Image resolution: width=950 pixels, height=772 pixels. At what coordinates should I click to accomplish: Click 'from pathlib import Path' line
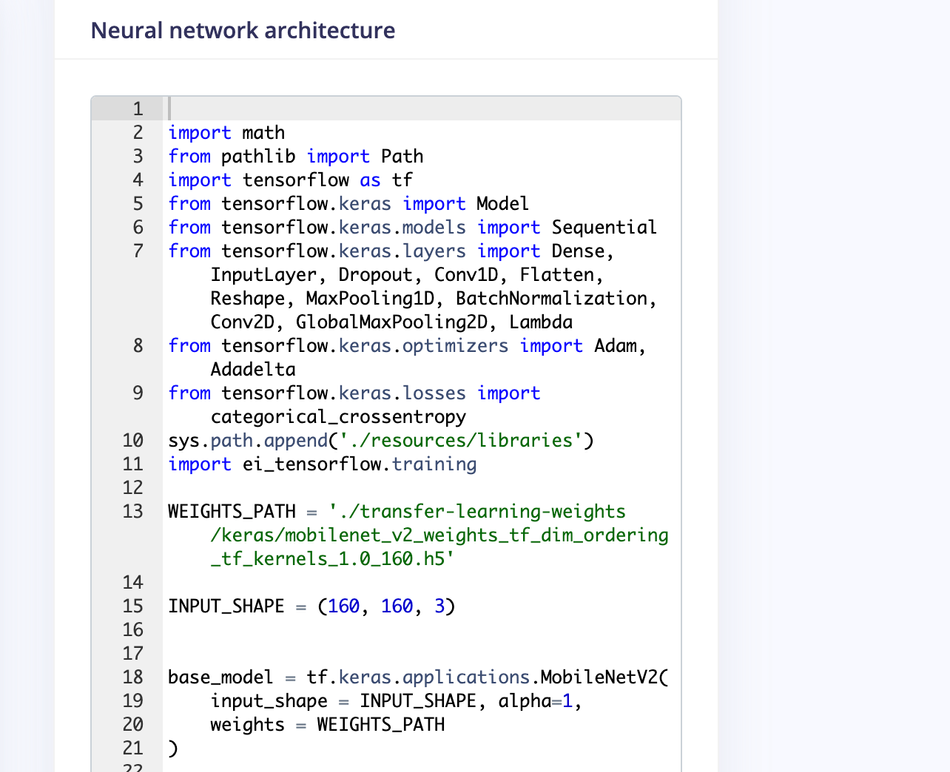click(x=296, y=156)
